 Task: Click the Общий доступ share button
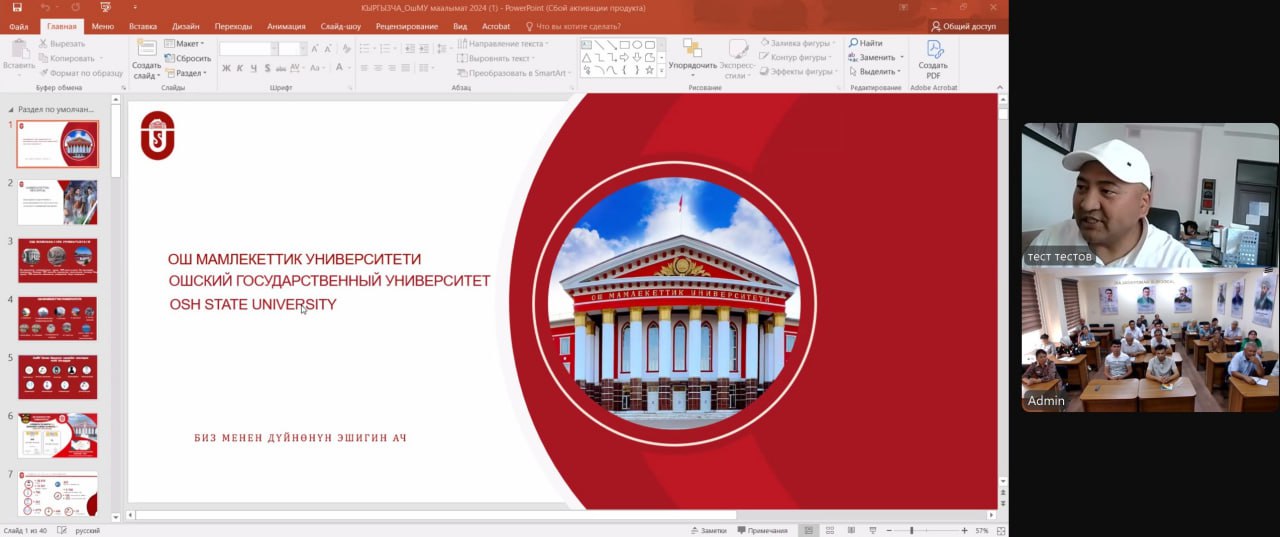click(x=963, y=26)
